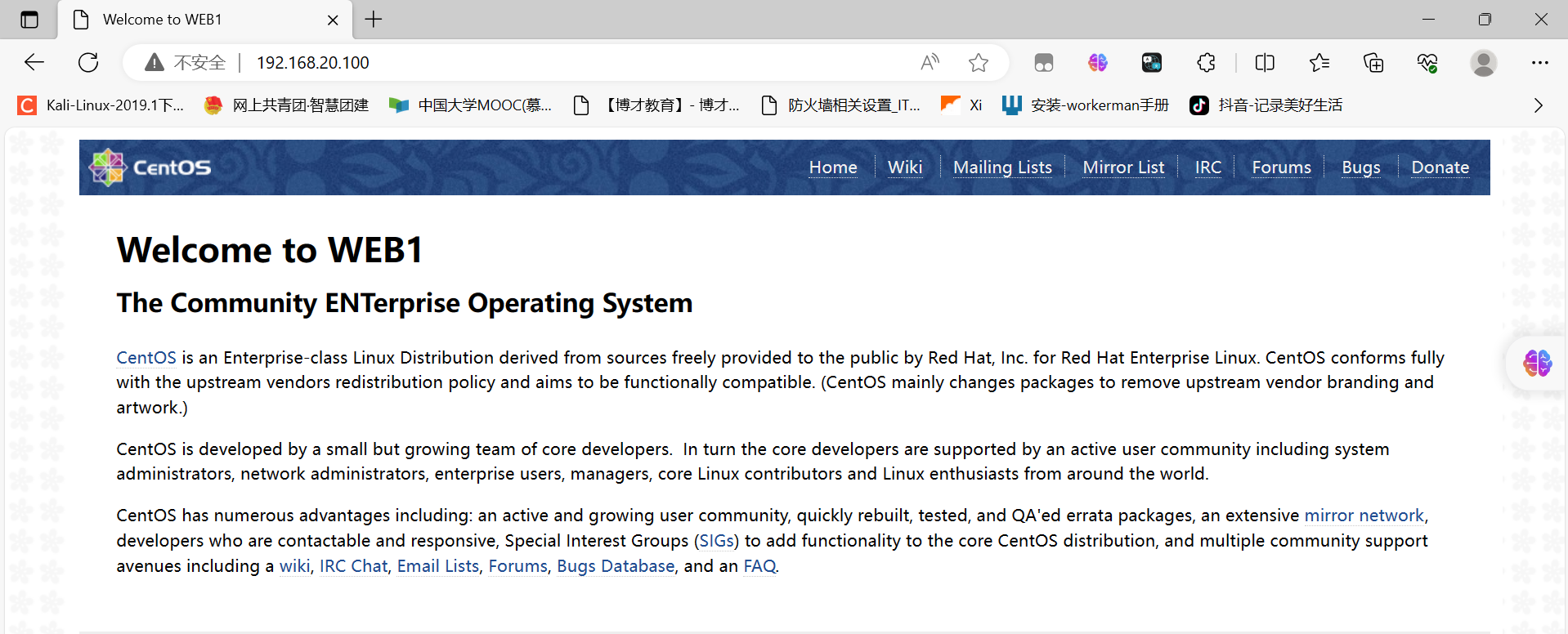
Task: Open a new tab with plus button
Action: (x=374, y=20)
